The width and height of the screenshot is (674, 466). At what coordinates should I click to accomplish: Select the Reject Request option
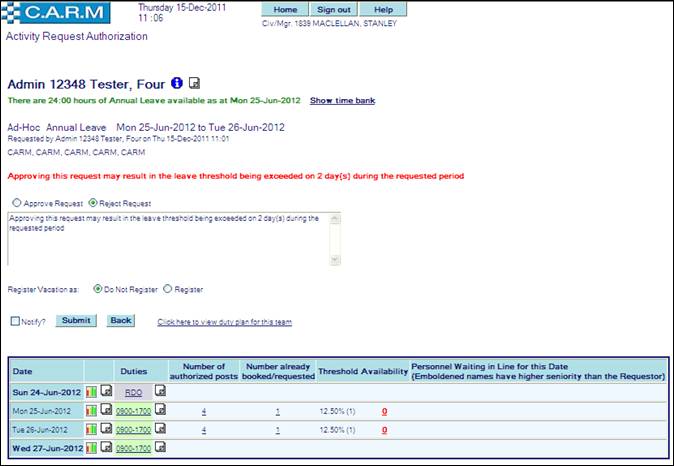pos(94,203)
